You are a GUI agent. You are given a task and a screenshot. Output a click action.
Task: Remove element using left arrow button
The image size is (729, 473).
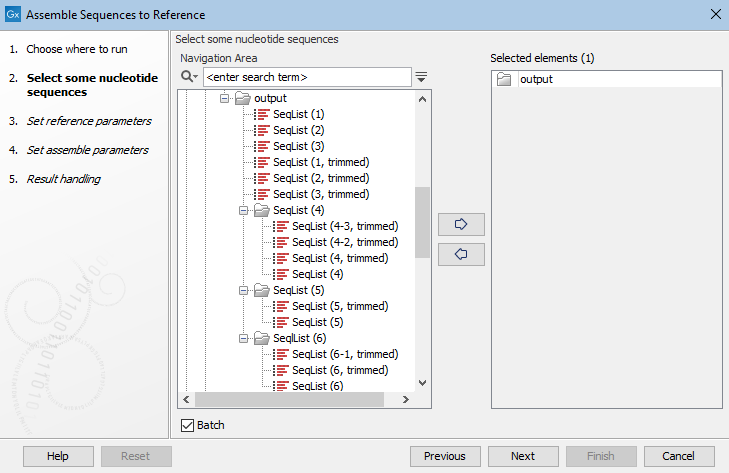[x=461, y=254]
